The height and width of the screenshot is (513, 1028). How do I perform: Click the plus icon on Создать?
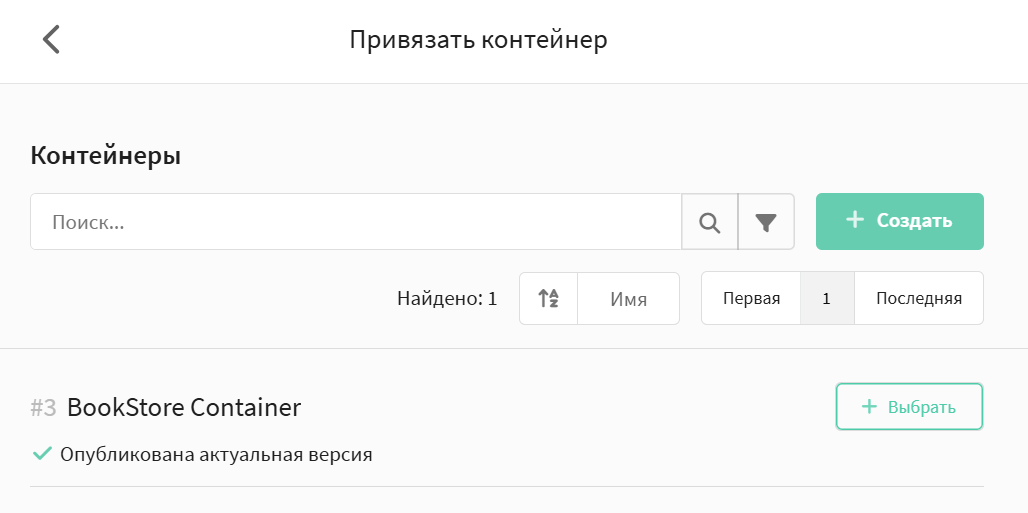pos(855,220)
